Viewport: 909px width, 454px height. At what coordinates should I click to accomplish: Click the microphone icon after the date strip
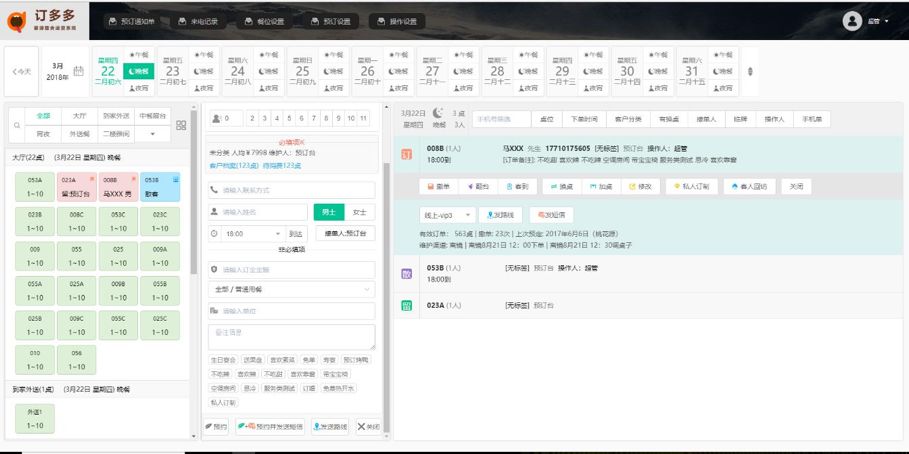tap(751, 71)
